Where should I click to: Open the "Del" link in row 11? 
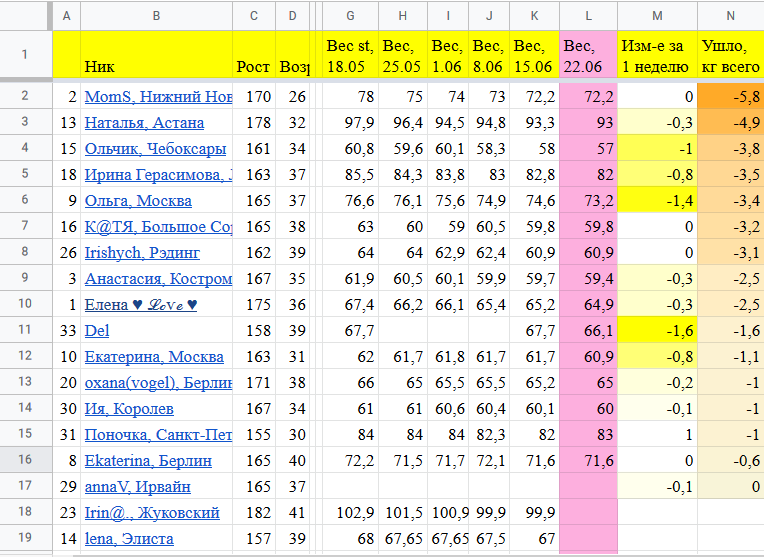(97, 331)
